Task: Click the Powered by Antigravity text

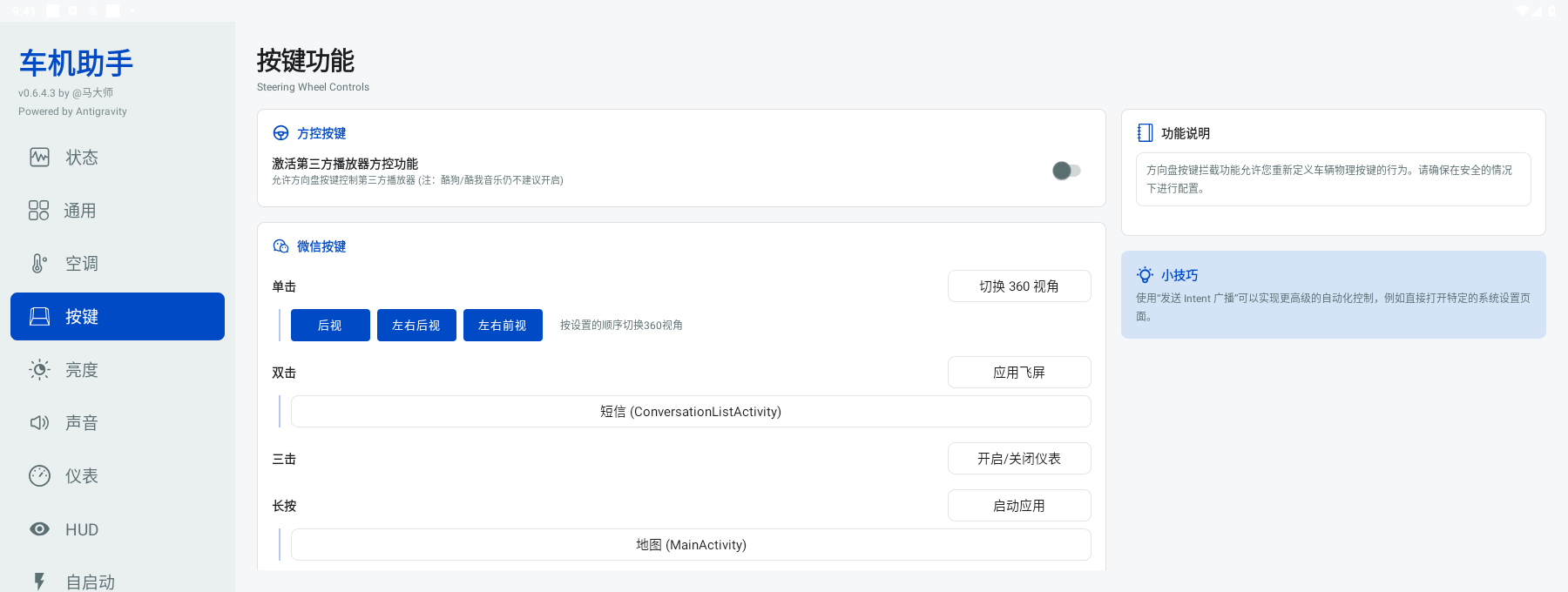Action: pyautogui.click(x=72, y=111)
